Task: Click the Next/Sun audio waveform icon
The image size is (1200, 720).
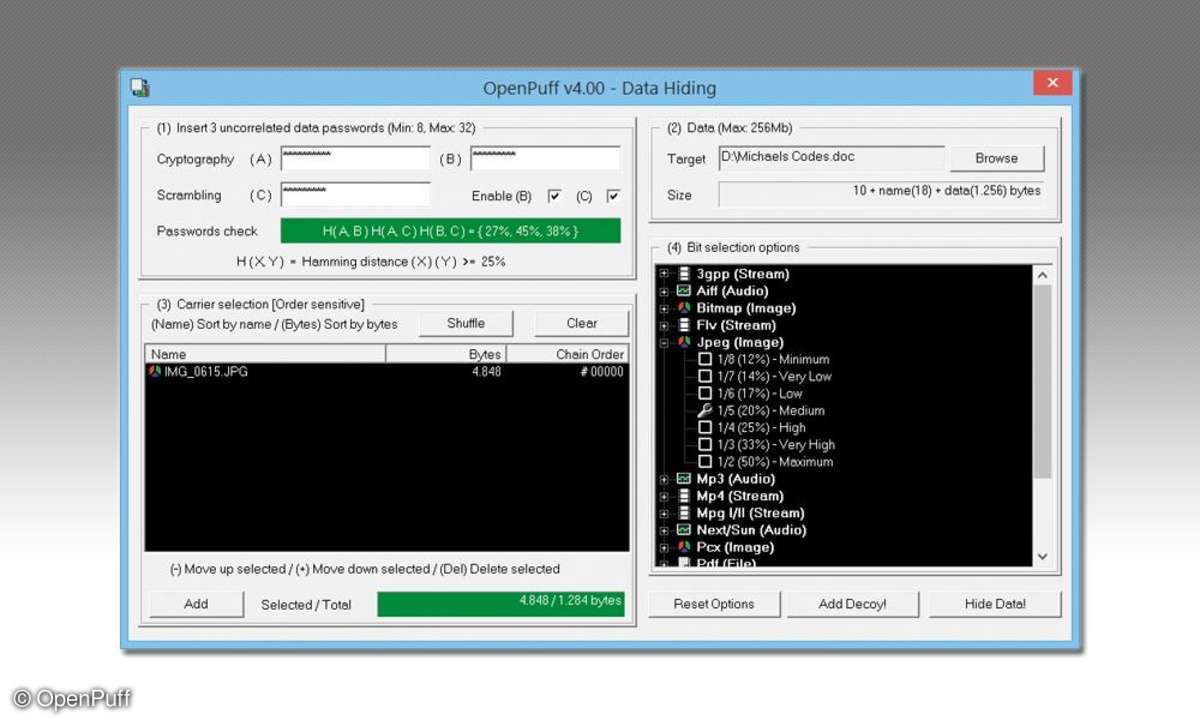Action: [684, 530]
